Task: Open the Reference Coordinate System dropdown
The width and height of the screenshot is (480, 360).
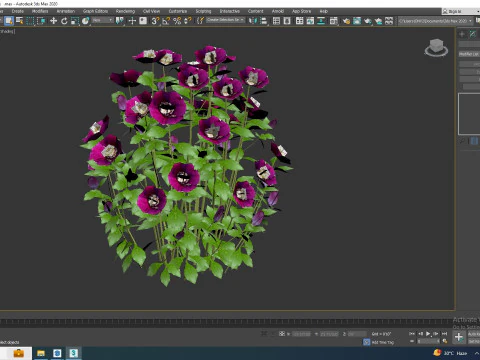Action: click(103, 20)
